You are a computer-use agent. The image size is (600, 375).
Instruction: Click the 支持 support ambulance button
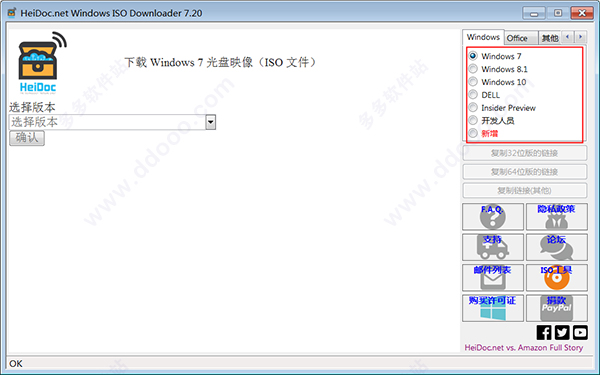pyautogui.click(x=493, y=247)
